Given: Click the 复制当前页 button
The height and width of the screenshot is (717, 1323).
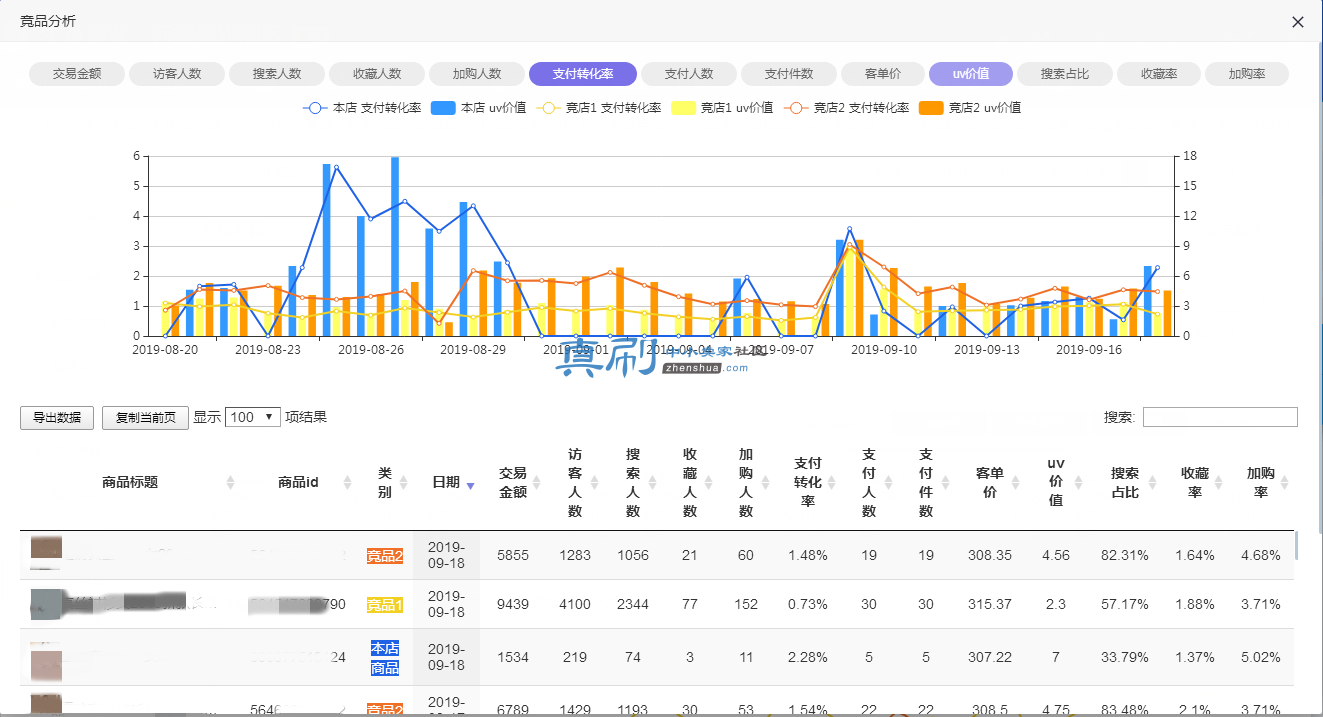Looking at the screenshot, I should pos(145,418).
